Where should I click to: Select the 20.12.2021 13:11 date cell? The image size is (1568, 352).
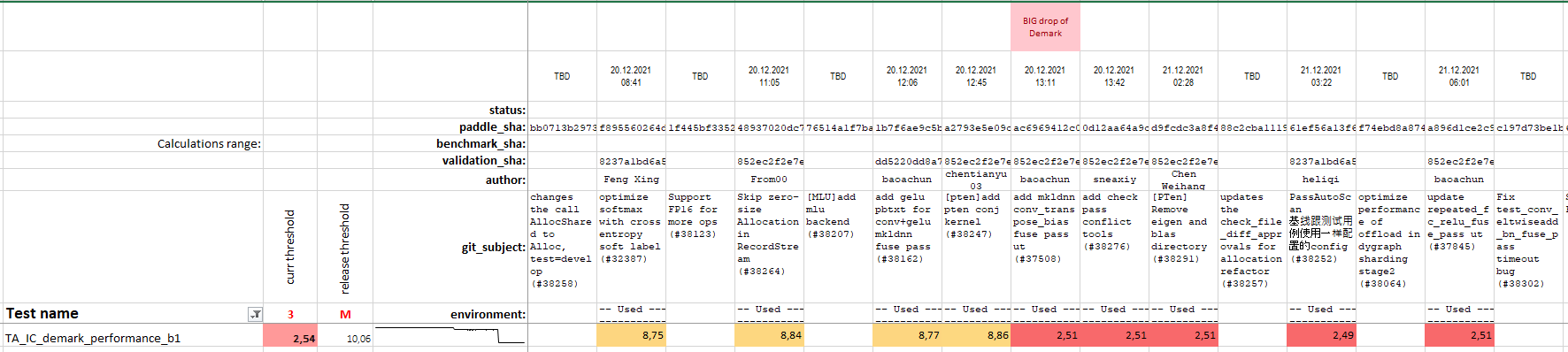(1045, 76)
